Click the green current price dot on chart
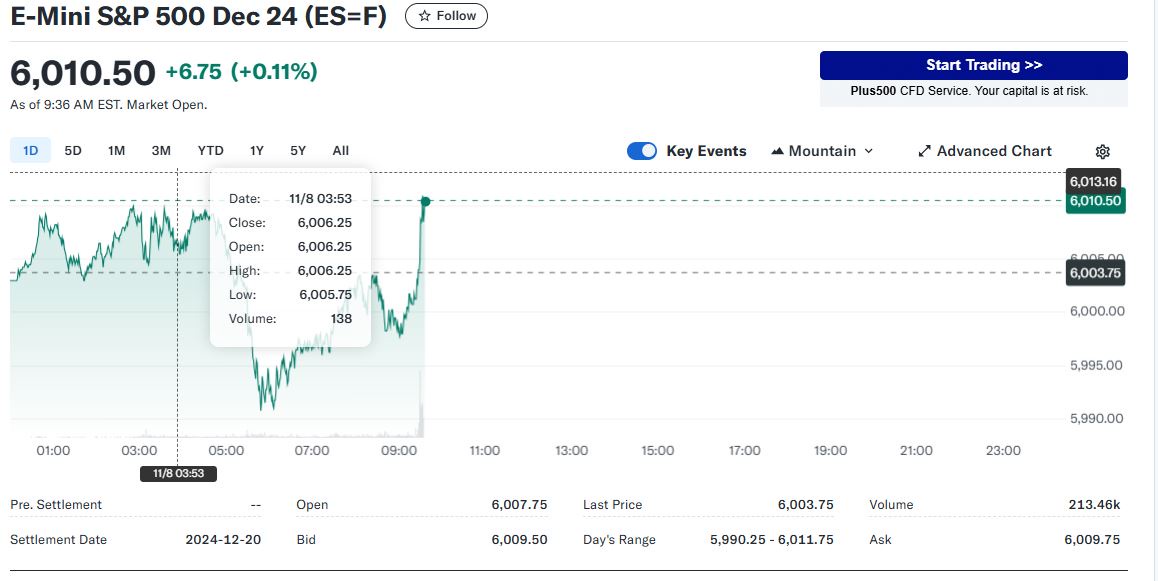 click(425, 201)
